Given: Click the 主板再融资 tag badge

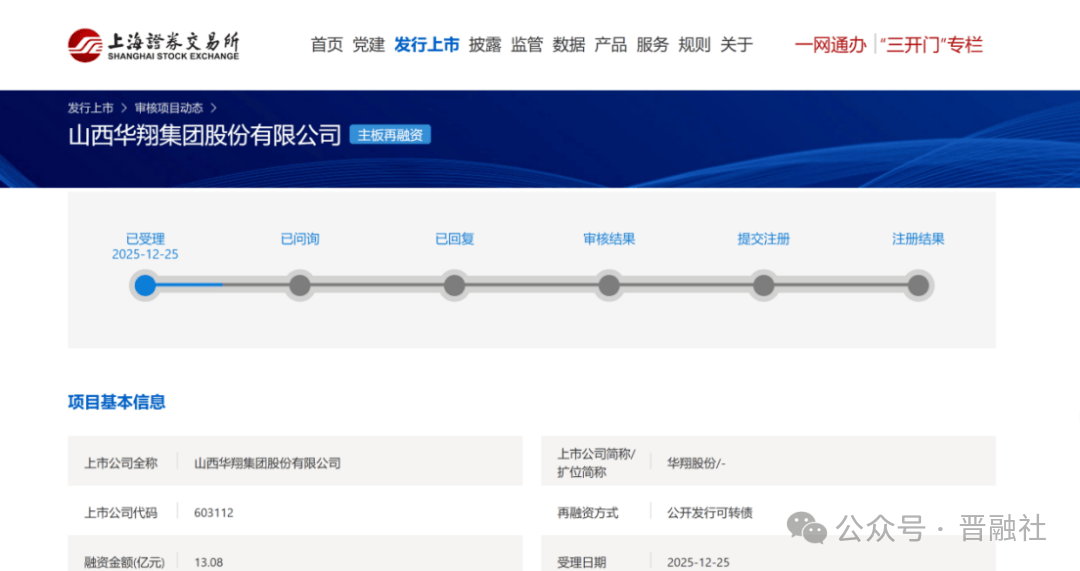Looking at the screenshot, I should [390, 135].
